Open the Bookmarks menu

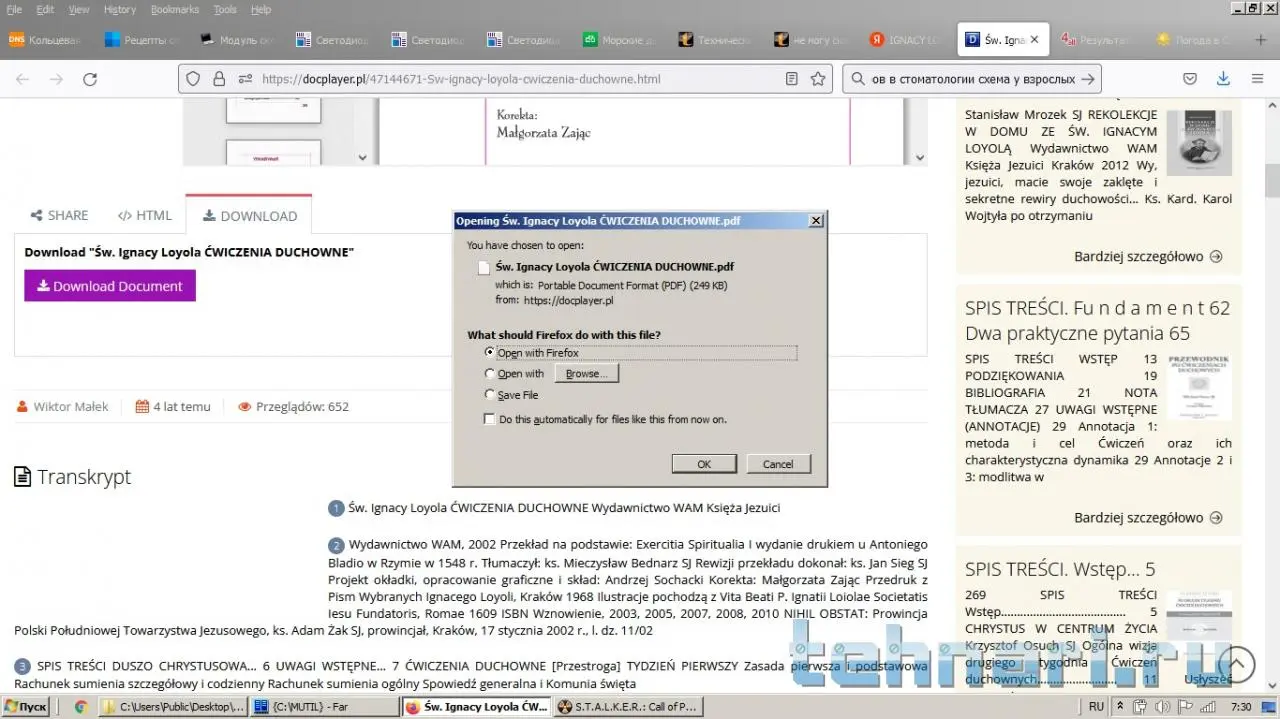pyautogui.click(x=175, y=9)
